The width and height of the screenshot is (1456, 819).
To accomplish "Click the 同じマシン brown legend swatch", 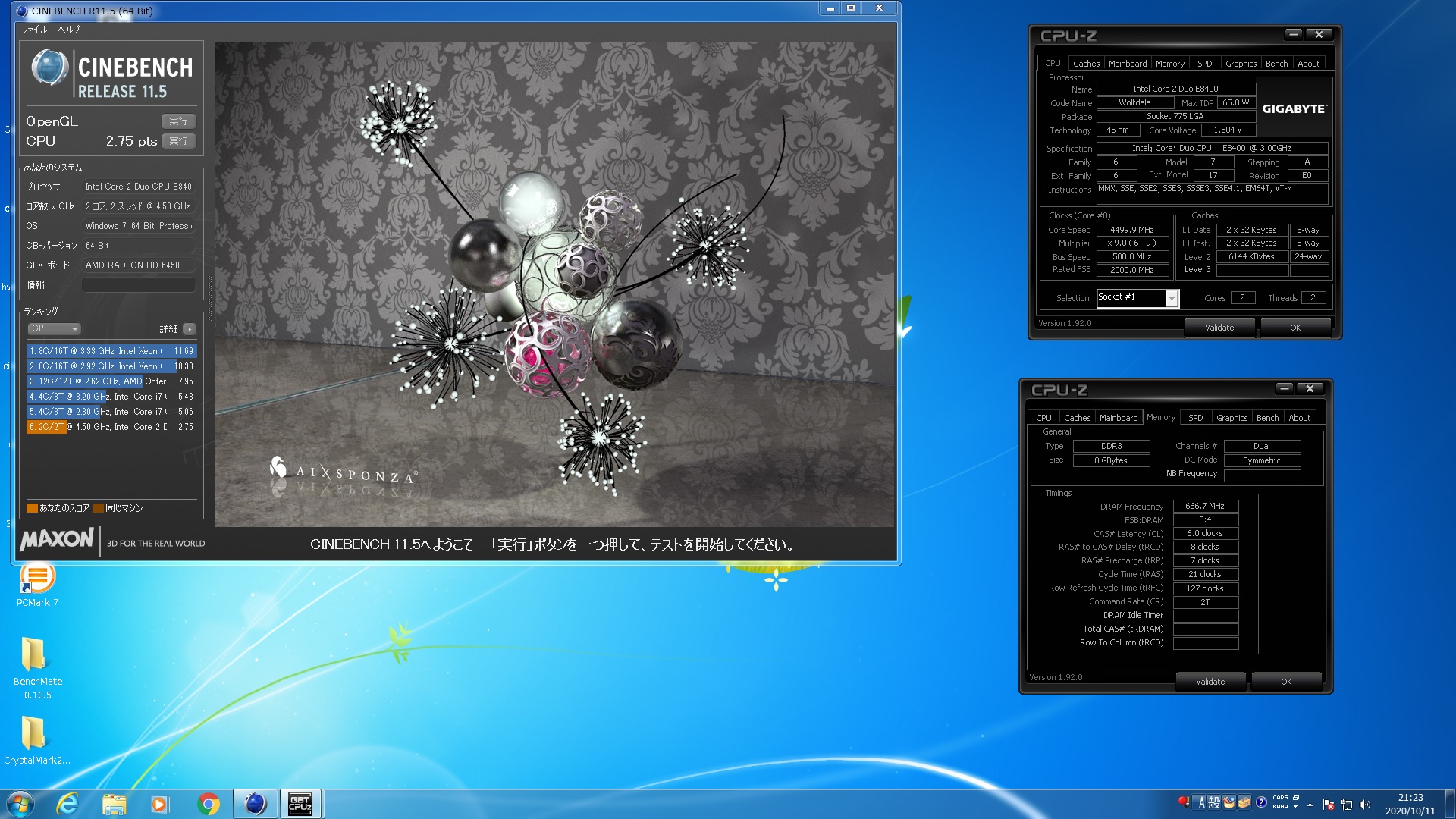I will pyautogui.click(x=98, y=508).
